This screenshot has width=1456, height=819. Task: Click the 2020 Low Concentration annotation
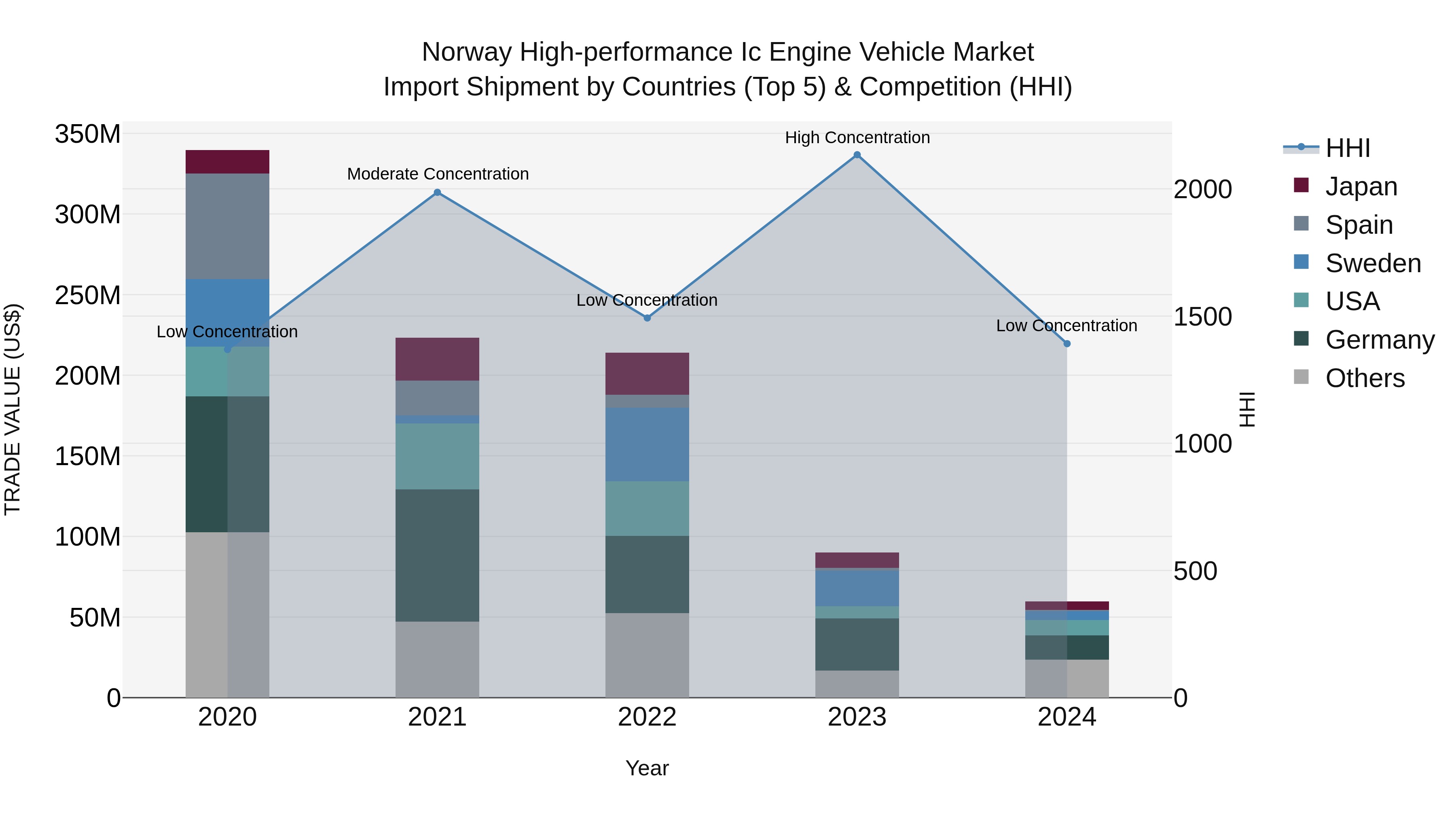(227, 332)
